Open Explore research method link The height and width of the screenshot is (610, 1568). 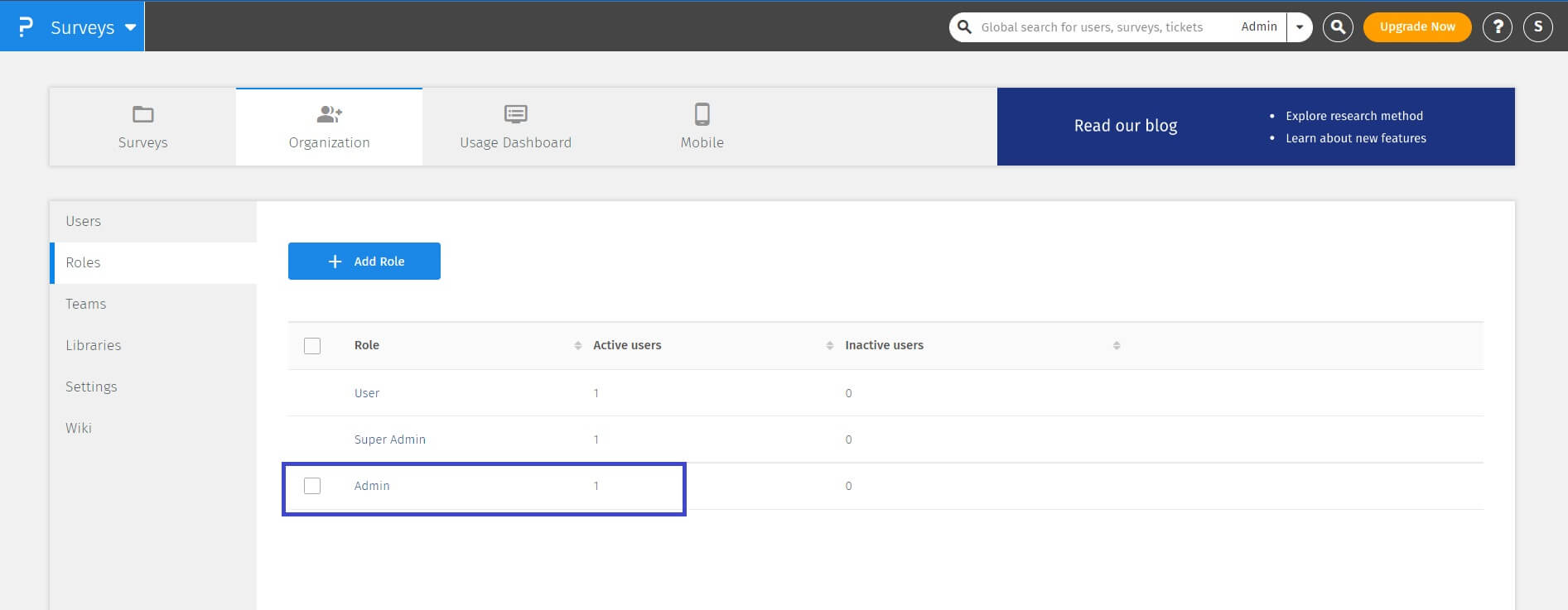coord(1354,116)
